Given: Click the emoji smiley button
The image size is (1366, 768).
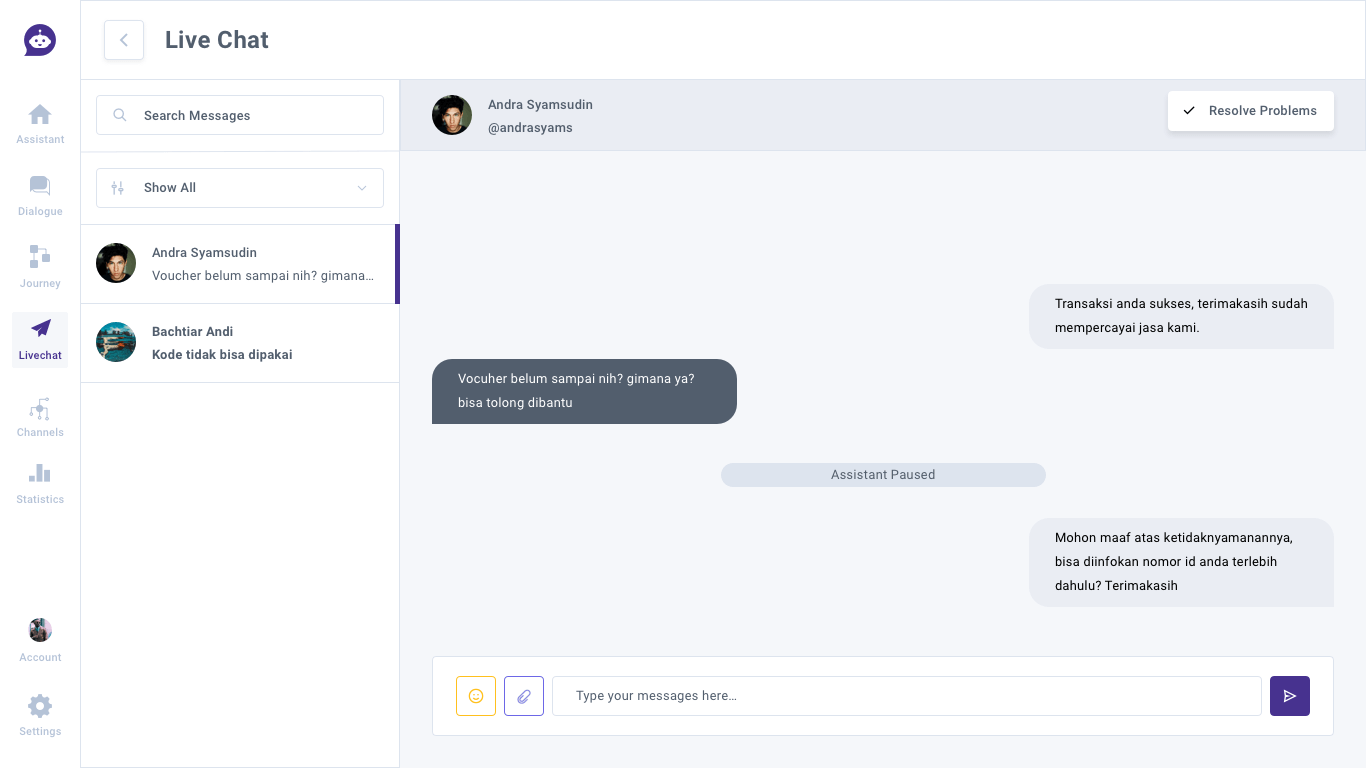Looking at the screenshot, I should point(476,696).
